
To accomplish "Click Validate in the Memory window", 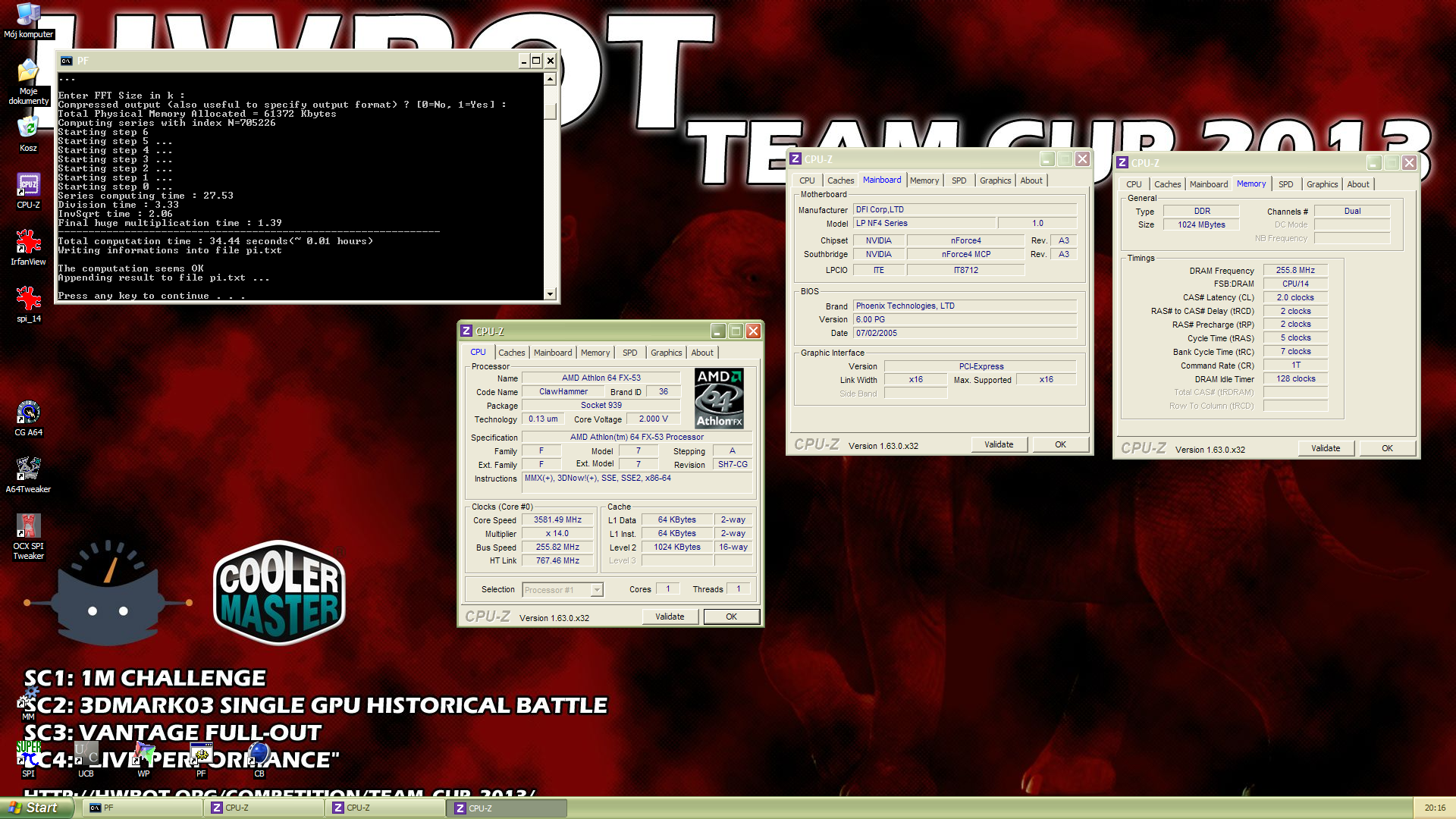I will (1326, 448).
